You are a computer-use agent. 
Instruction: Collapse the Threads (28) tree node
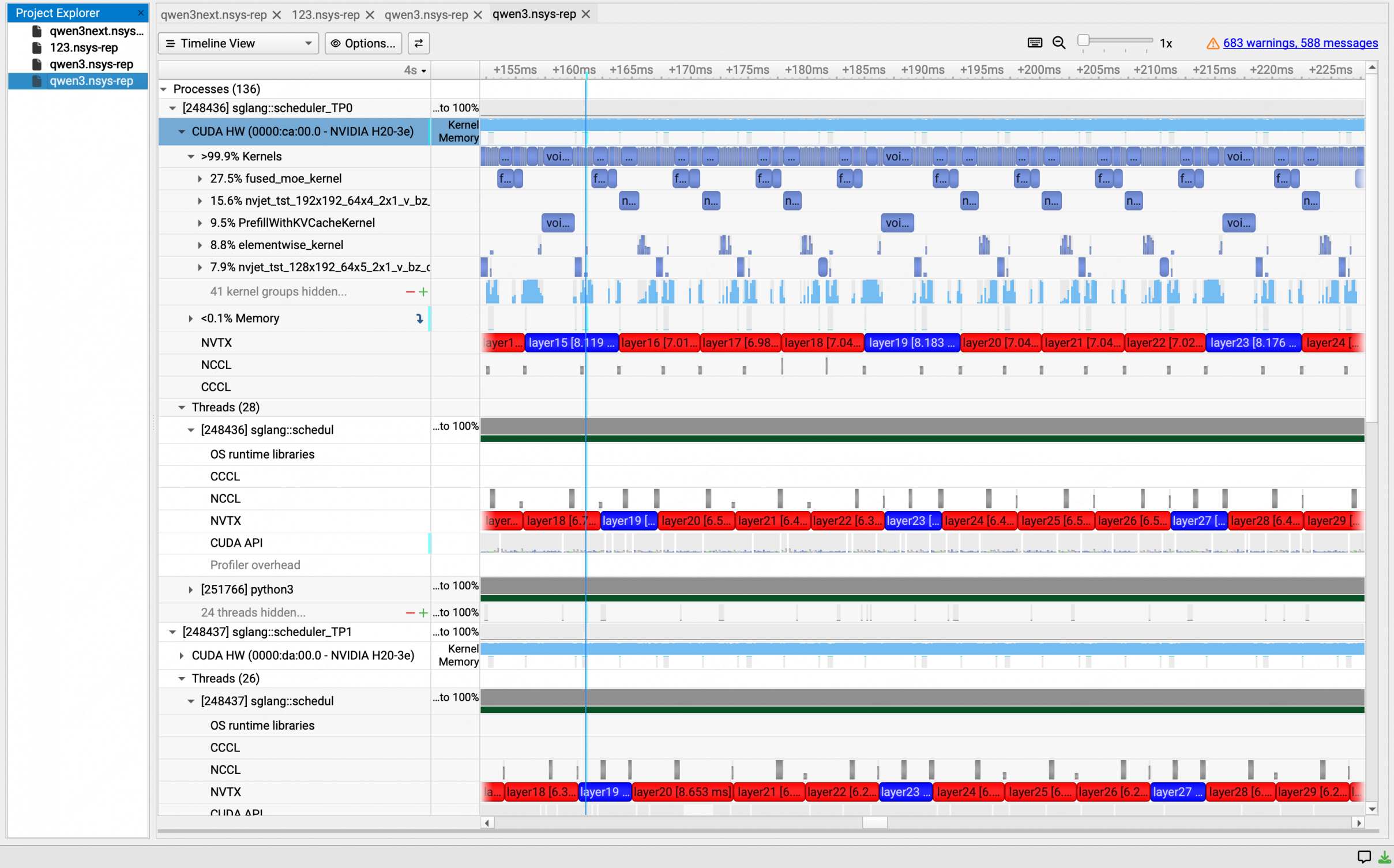(182, 407)
